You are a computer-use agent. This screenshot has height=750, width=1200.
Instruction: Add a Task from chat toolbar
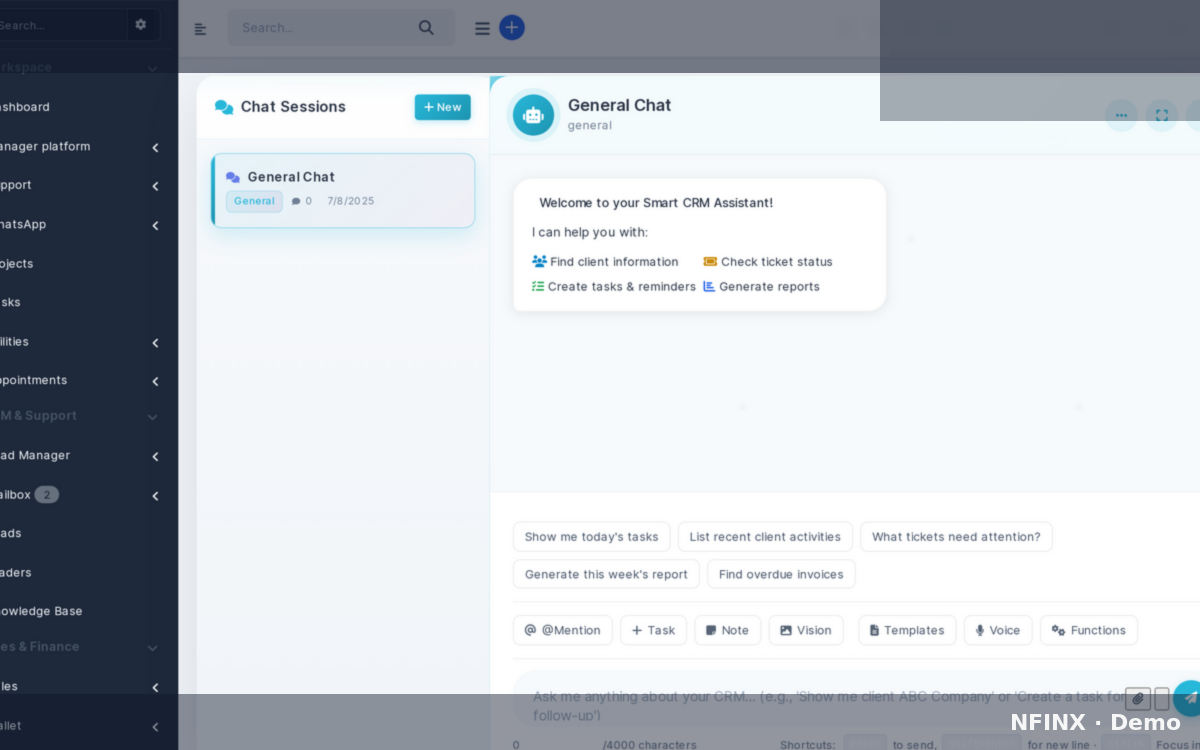(653, 630)
